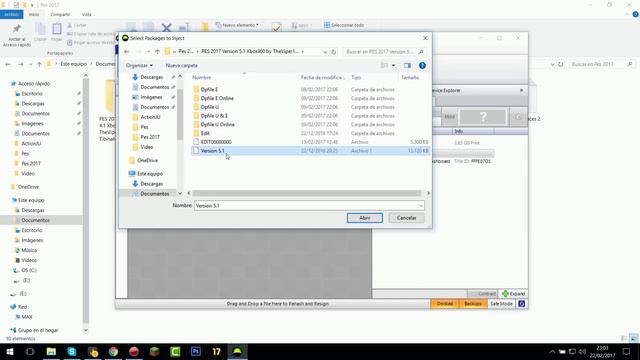The height and width of the screenshot is (360, 640).
Task: Open Chrome from the taskbar
Action: [113, 351]
